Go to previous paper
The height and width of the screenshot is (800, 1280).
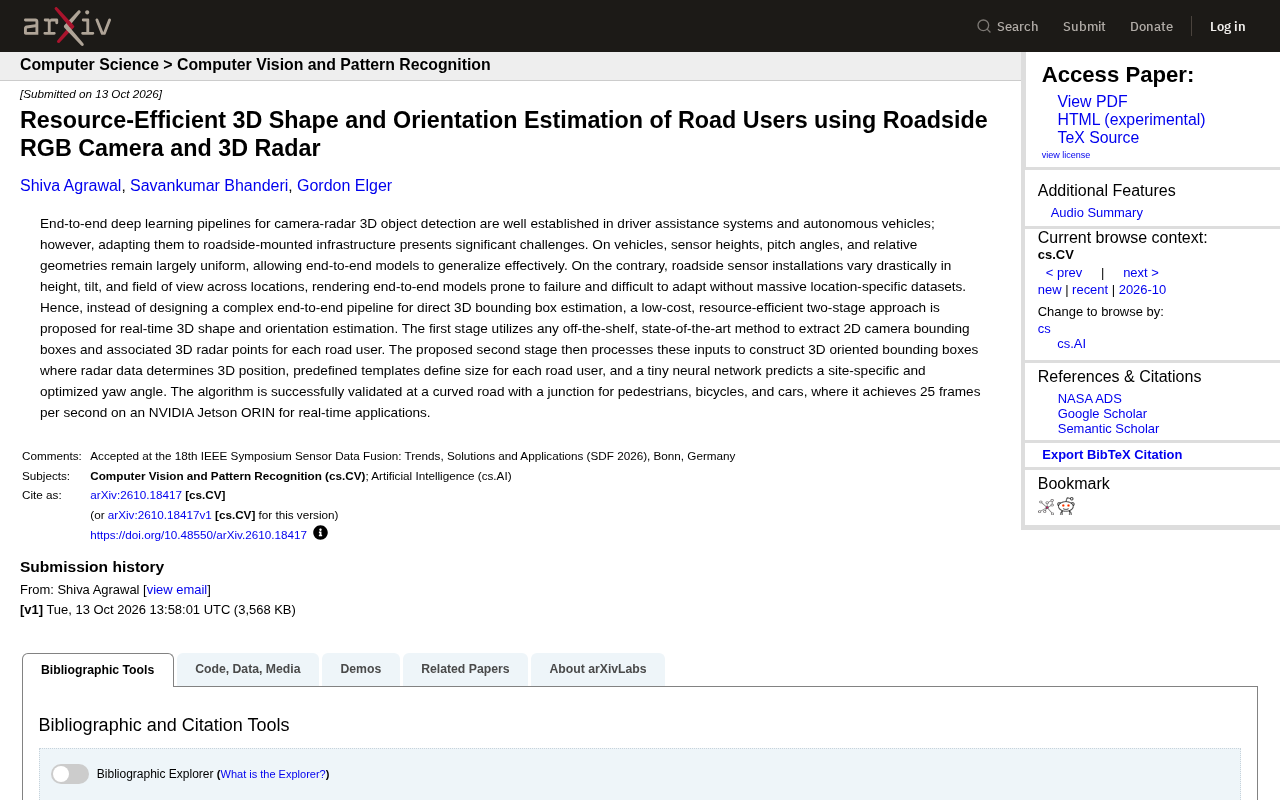click(1064, 273)
